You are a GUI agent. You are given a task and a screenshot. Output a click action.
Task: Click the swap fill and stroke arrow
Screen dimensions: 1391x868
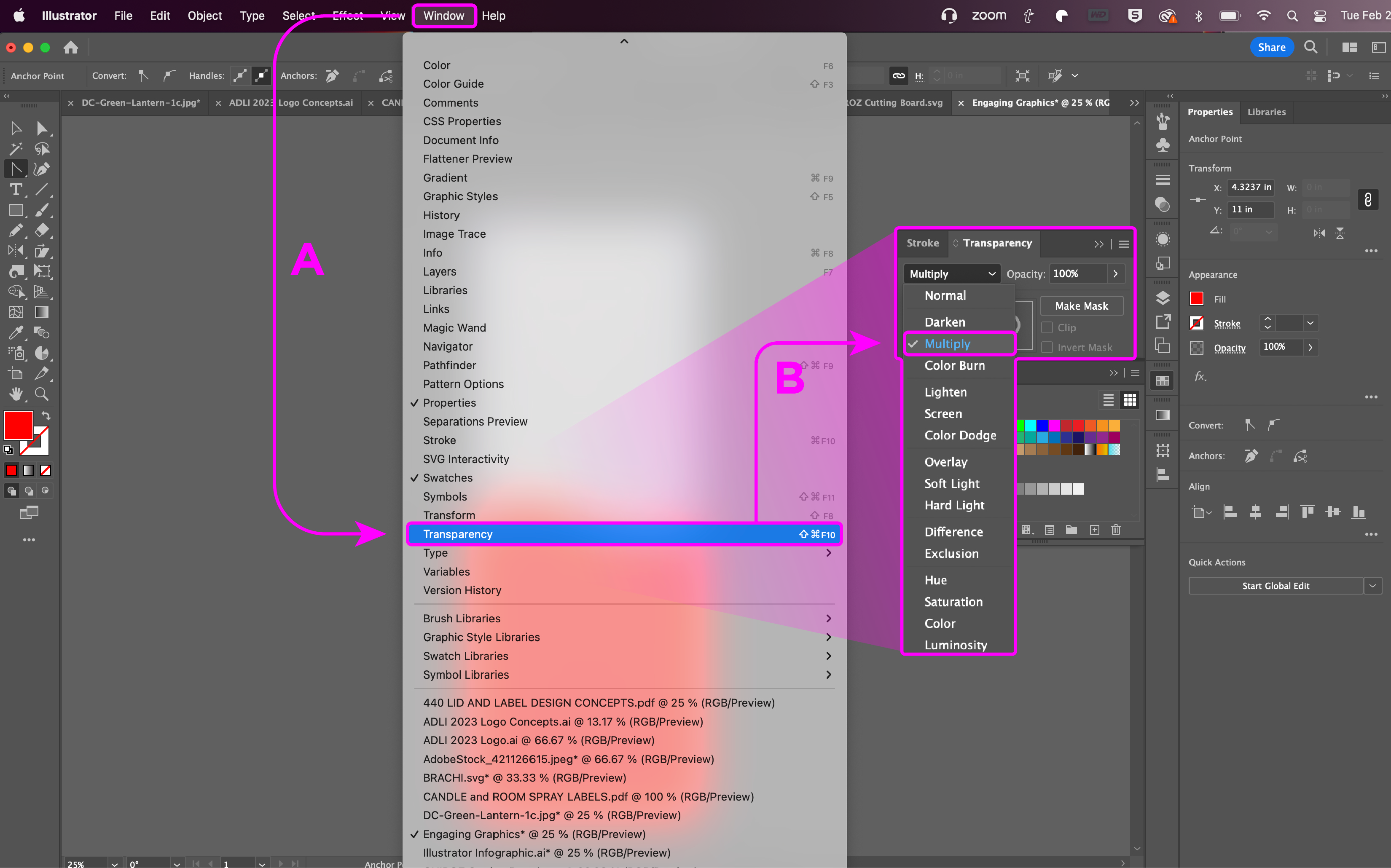(x=46, y=415)
